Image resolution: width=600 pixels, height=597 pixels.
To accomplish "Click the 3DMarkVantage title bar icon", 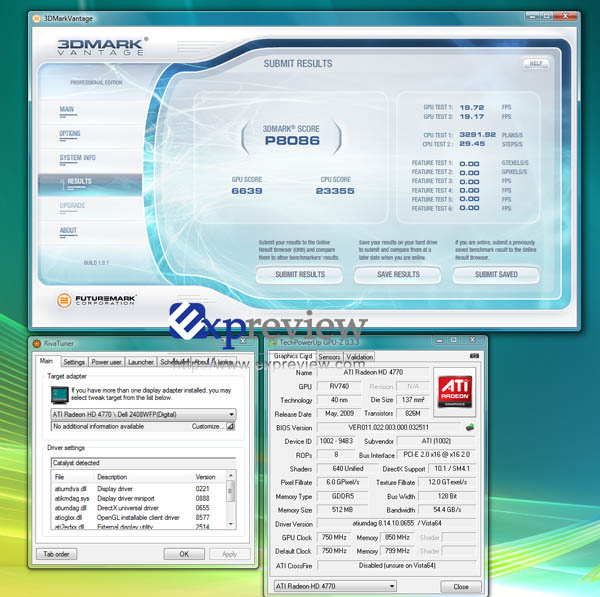I will pyautogui.click(x=36, y=18).
